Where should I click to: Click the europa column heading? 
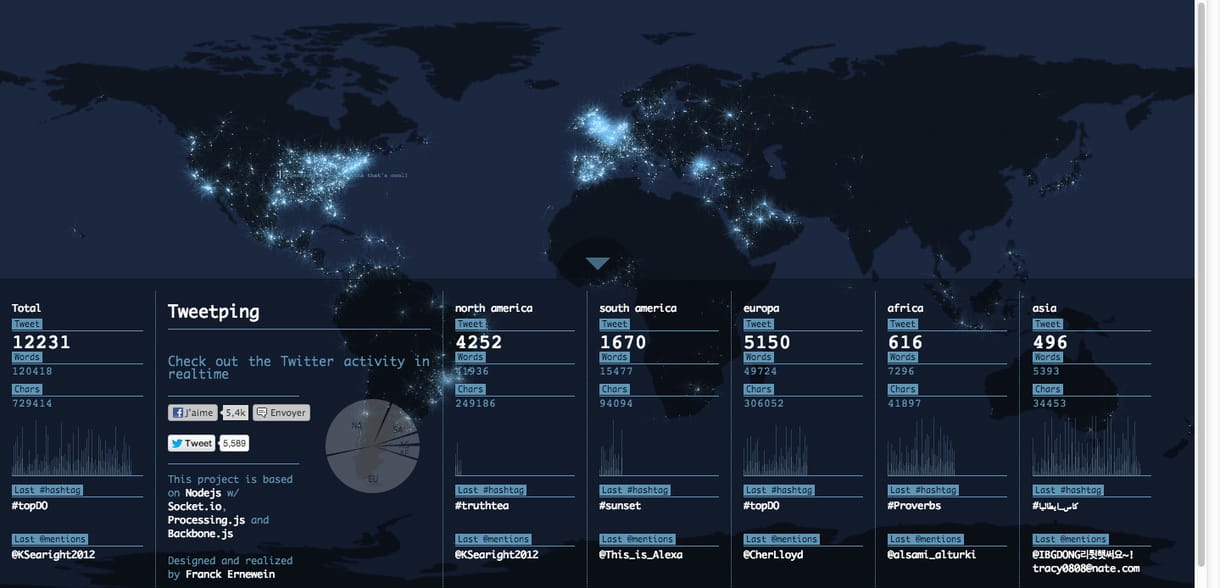(x=761, y=308)
